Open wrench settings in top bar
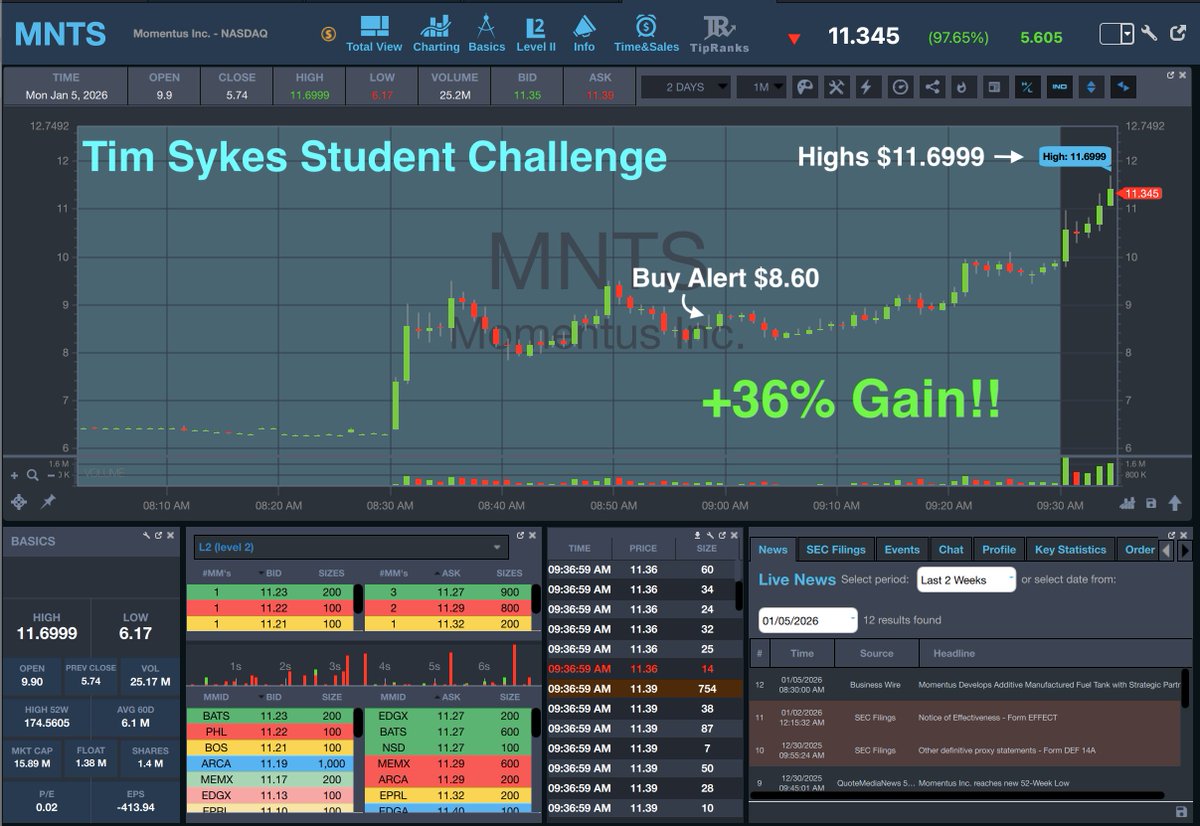This screenshot has width=1200, height=826. pos(1149,34)
